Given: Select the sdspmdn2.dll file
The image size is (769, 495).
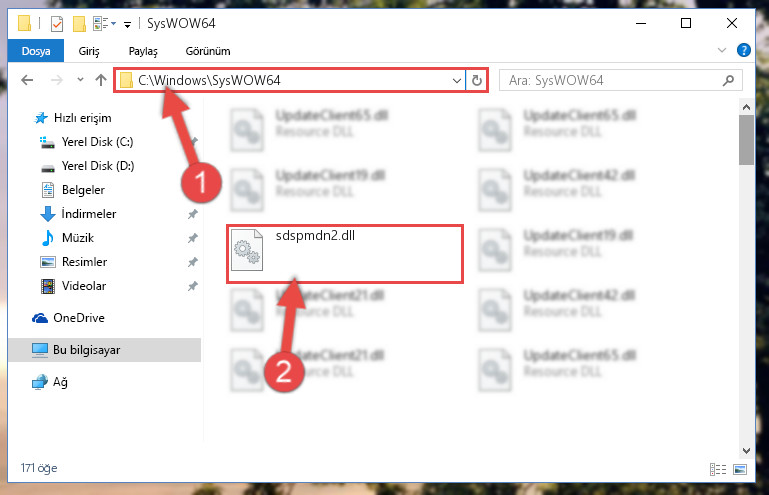Looking at the screenshot, I should [345, 254].
